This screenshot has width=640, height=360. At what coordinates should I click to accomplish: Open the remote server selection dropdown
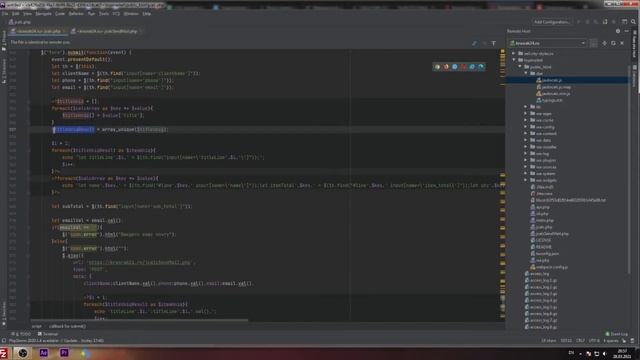(547, 43)
